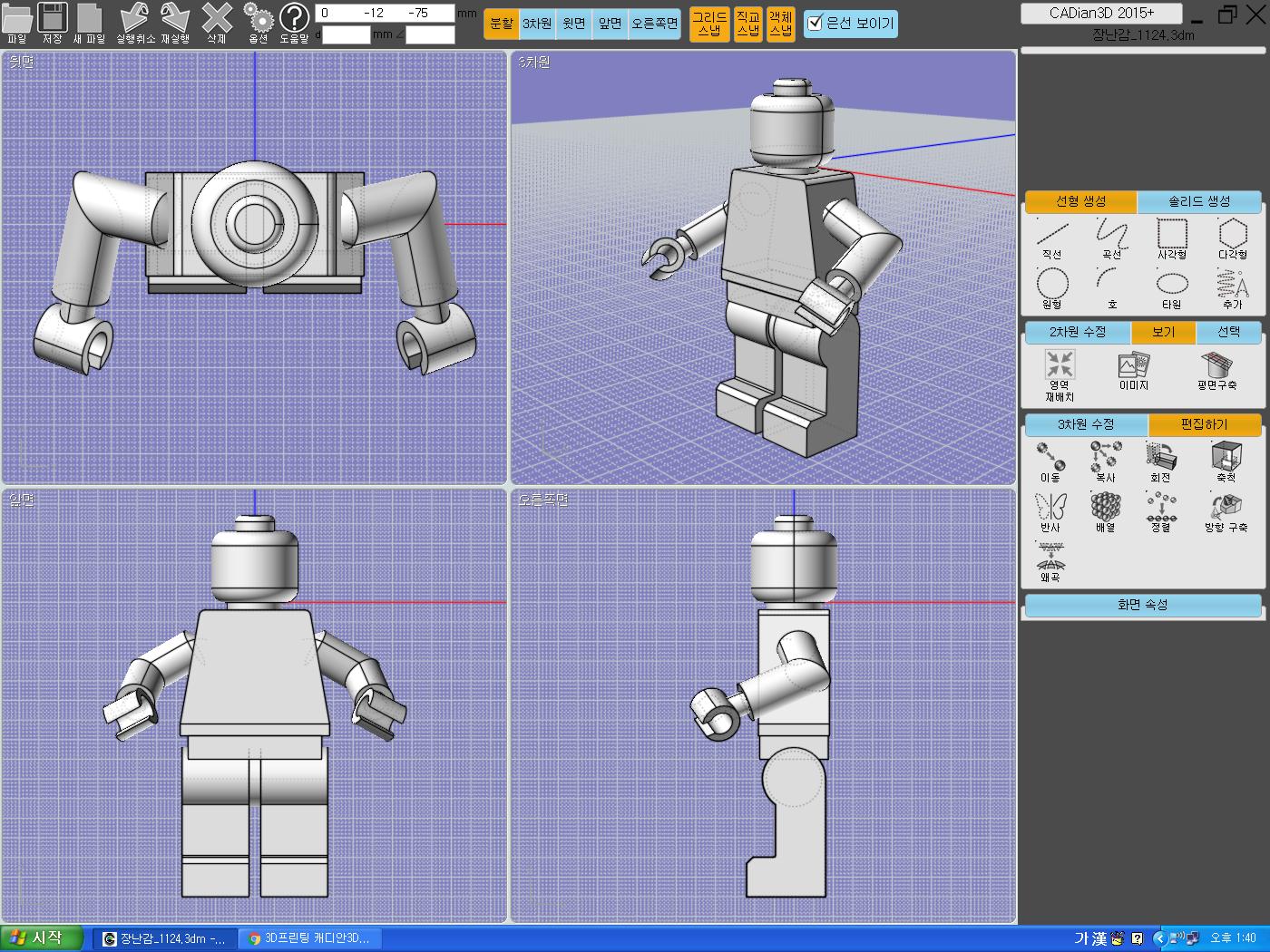Select the 복사 copy tool
This screenshot has width=1270, height=952.
[x=1106, y=461]
